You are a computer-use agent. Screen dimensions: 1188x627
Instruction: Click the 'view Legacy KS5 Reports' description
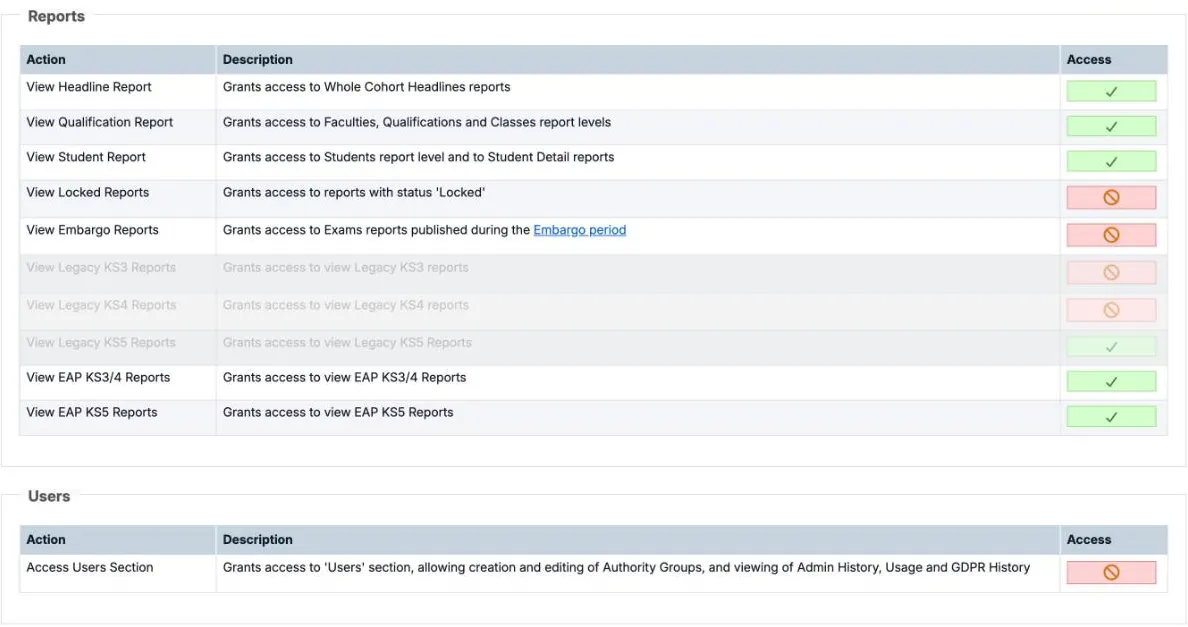click(x=347, y=342)
